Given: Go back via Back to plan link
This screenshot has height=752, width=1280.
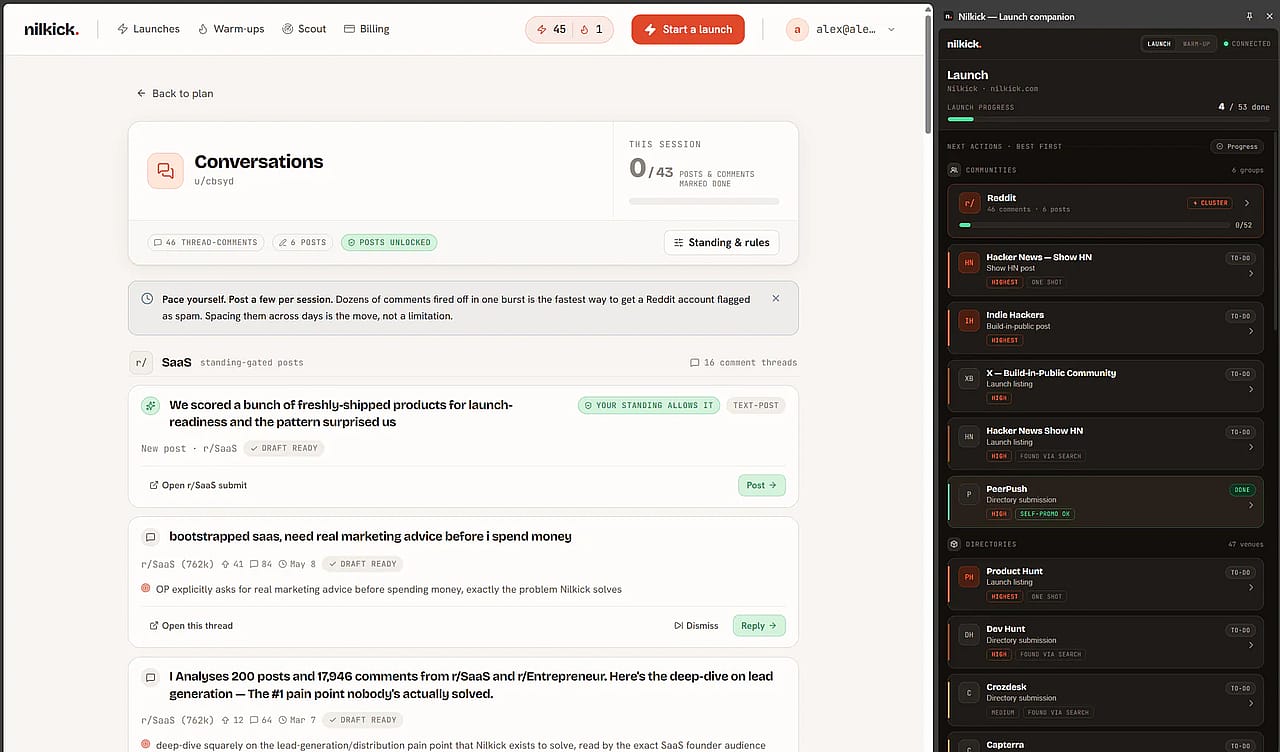Looking at the screenshot, I should (x=175, y=93).
